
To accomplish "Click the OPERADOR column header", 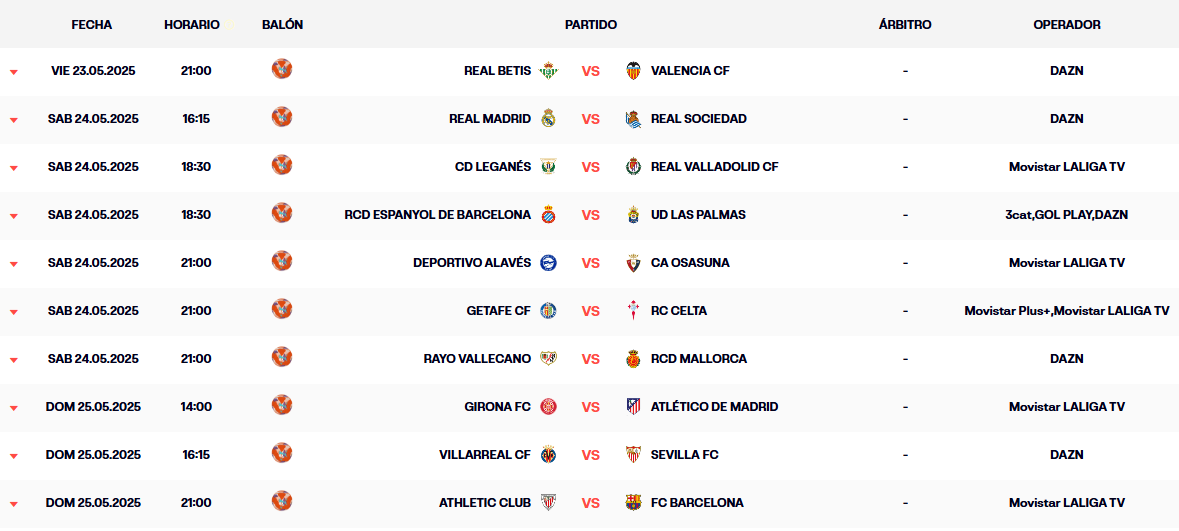I will coord(1067,25).
